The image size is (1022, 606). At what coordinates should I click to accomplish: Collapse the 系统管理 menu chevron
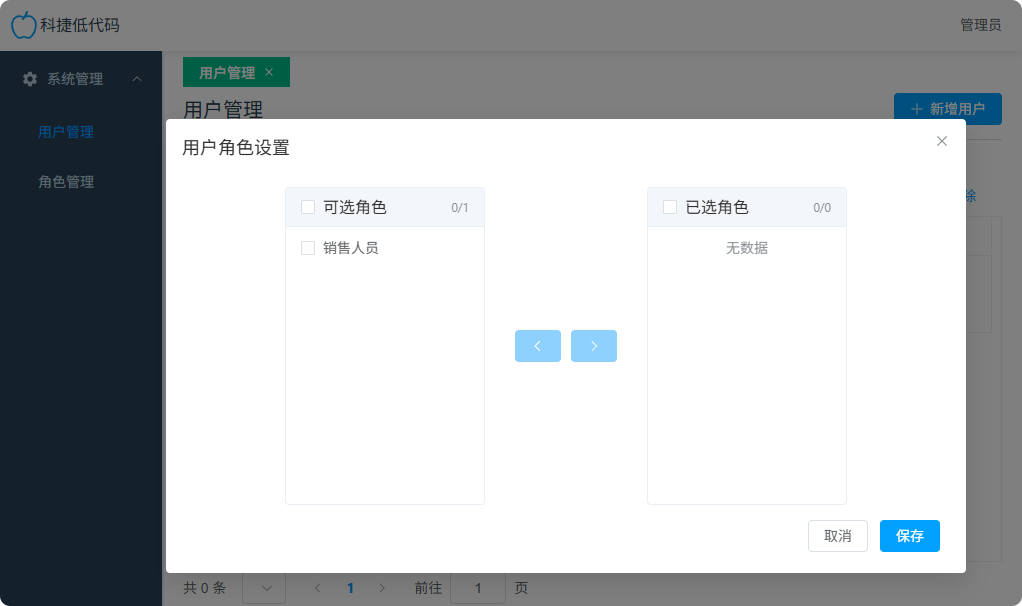click(x=137, y=79)
